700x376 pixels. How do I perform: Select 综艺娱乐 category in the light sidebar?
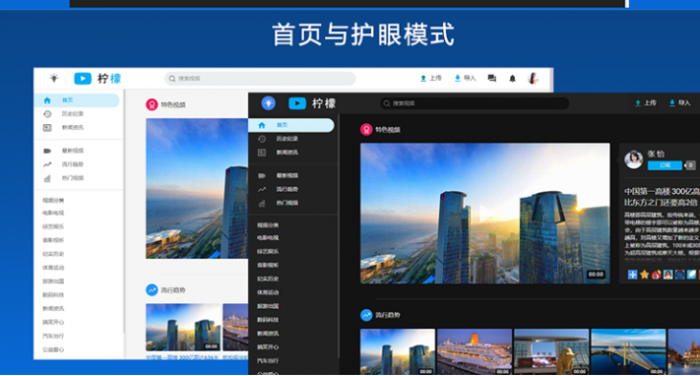click(53, 227)
